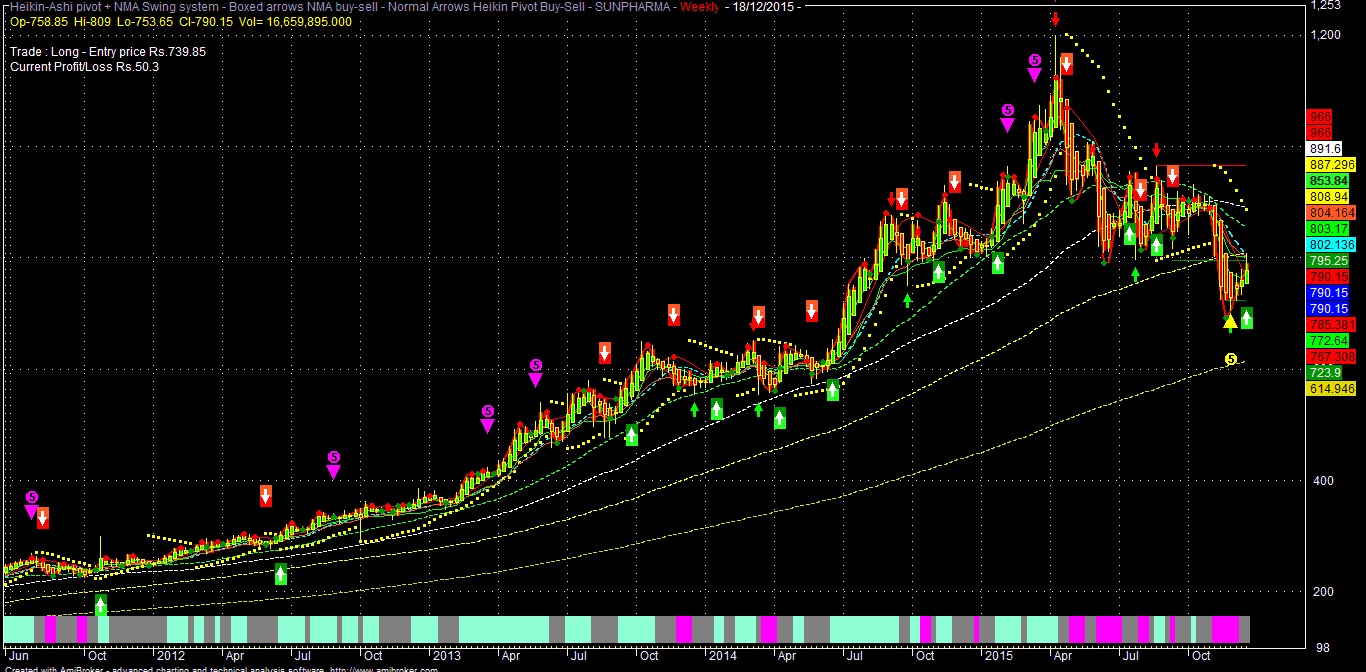The image size is (1366, 672).
Task: Click the yellow 887.296 price label
Action: click(x=1331, y=164)
